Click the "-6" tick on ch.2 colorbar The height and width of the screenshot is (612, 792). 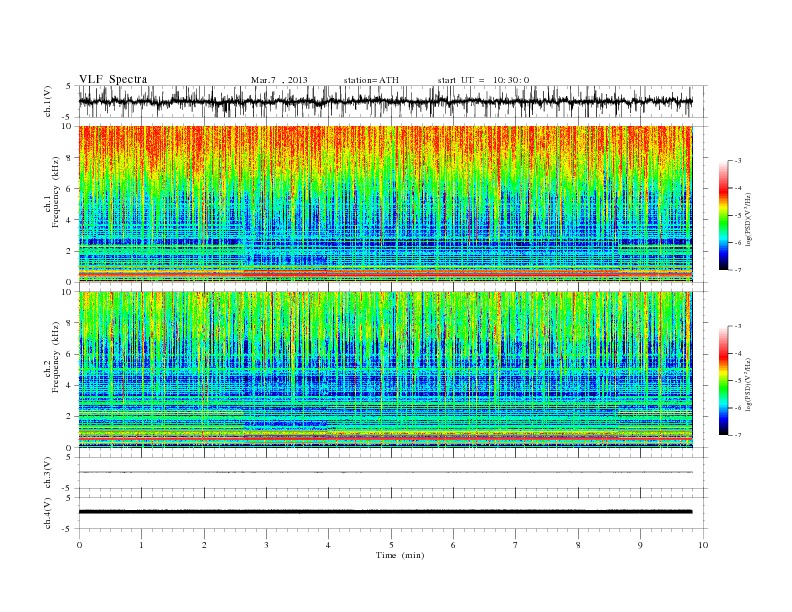[737, 408]
